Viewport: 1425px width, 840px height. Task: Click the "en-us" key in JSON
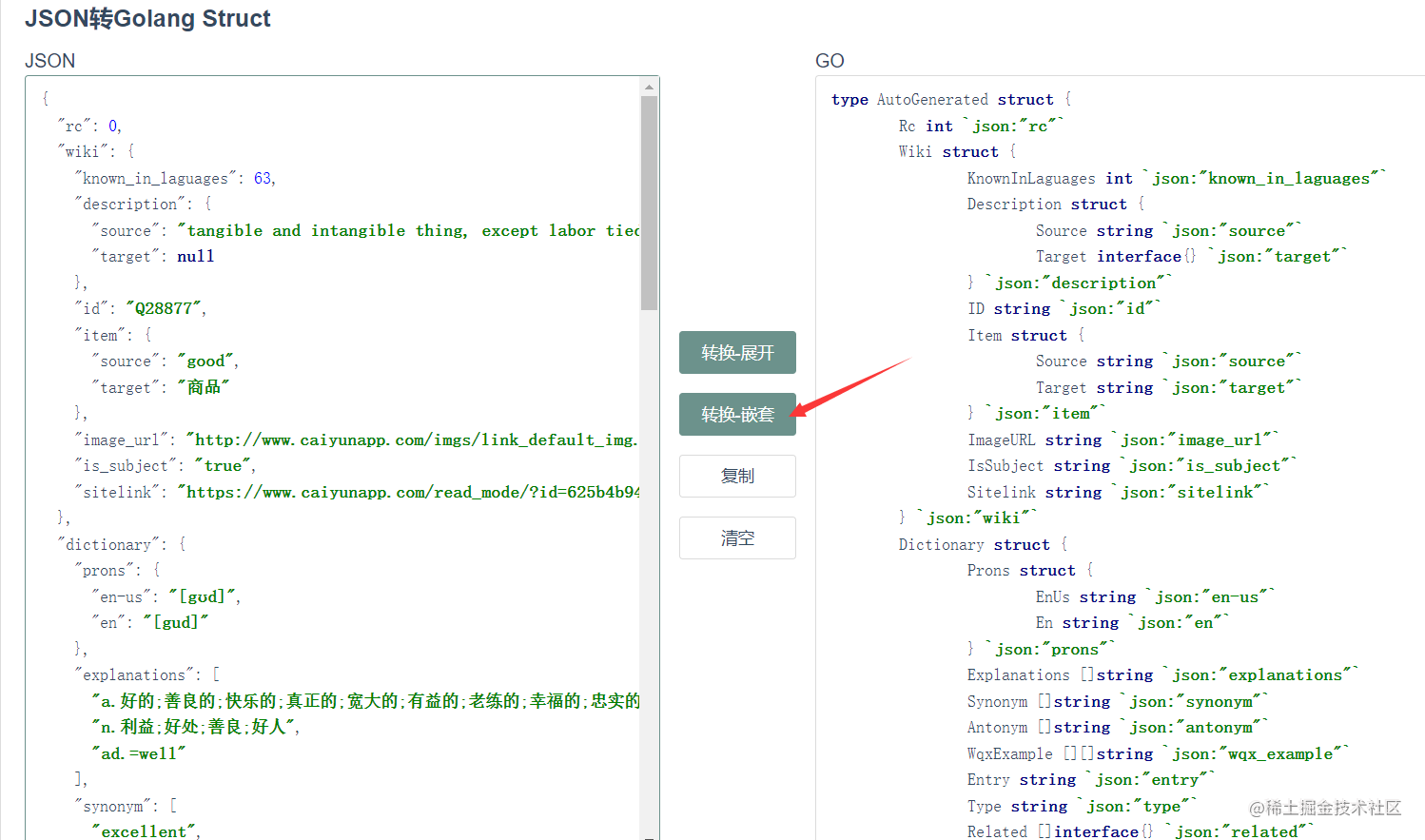tap(121, 596)
